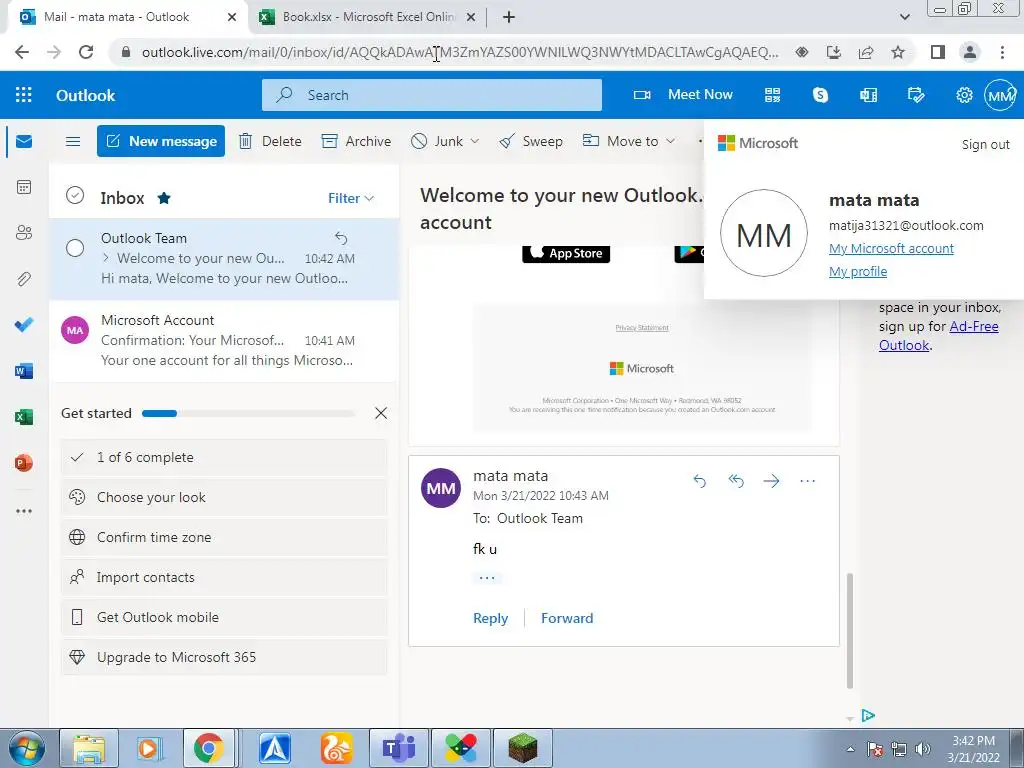Click Delete in the toolbar
Screen dimensions: 1024x768
[270, 141]
